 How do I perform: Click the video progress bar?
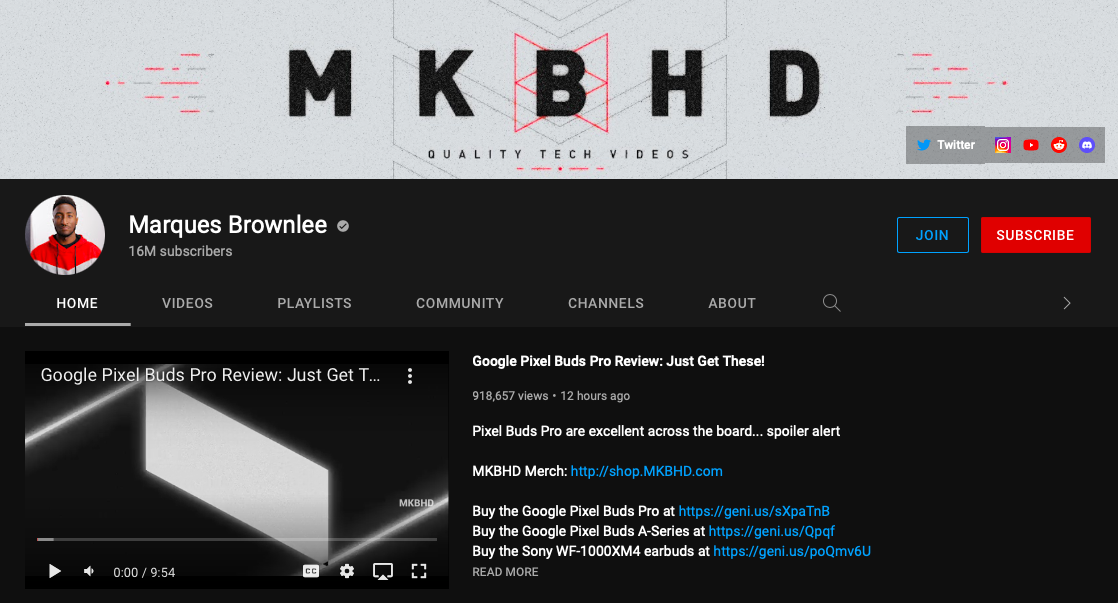pyautogui.click(x=237, y=540)
